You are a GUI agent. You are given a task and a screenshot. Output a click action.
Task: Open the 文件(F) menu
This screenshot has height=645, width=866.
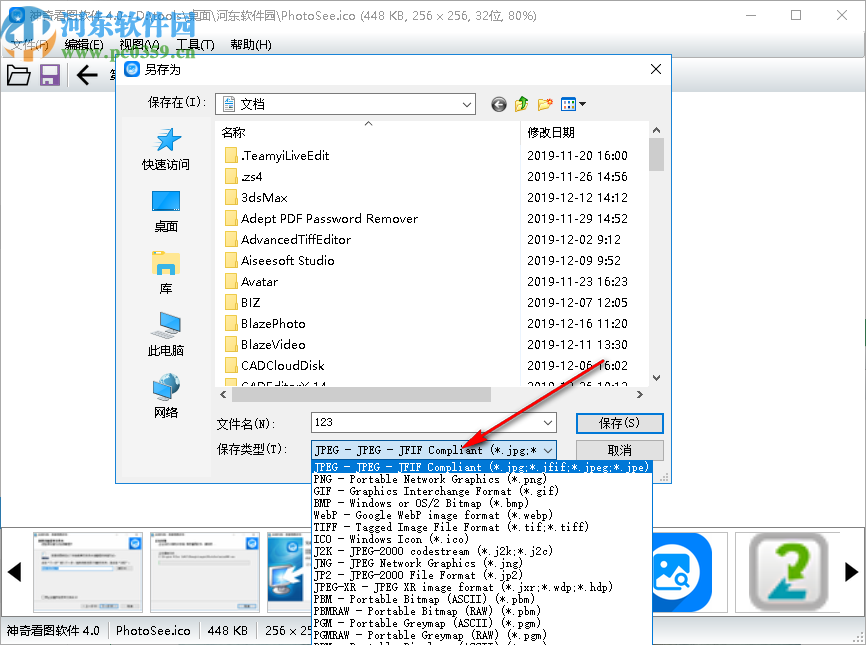[x=30, y=45]
